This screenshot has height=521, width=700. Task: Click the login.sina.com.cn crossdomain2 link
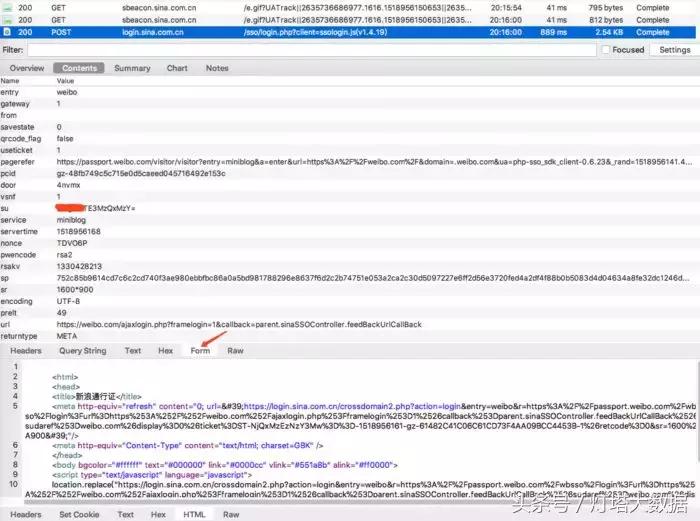(352, 406)
